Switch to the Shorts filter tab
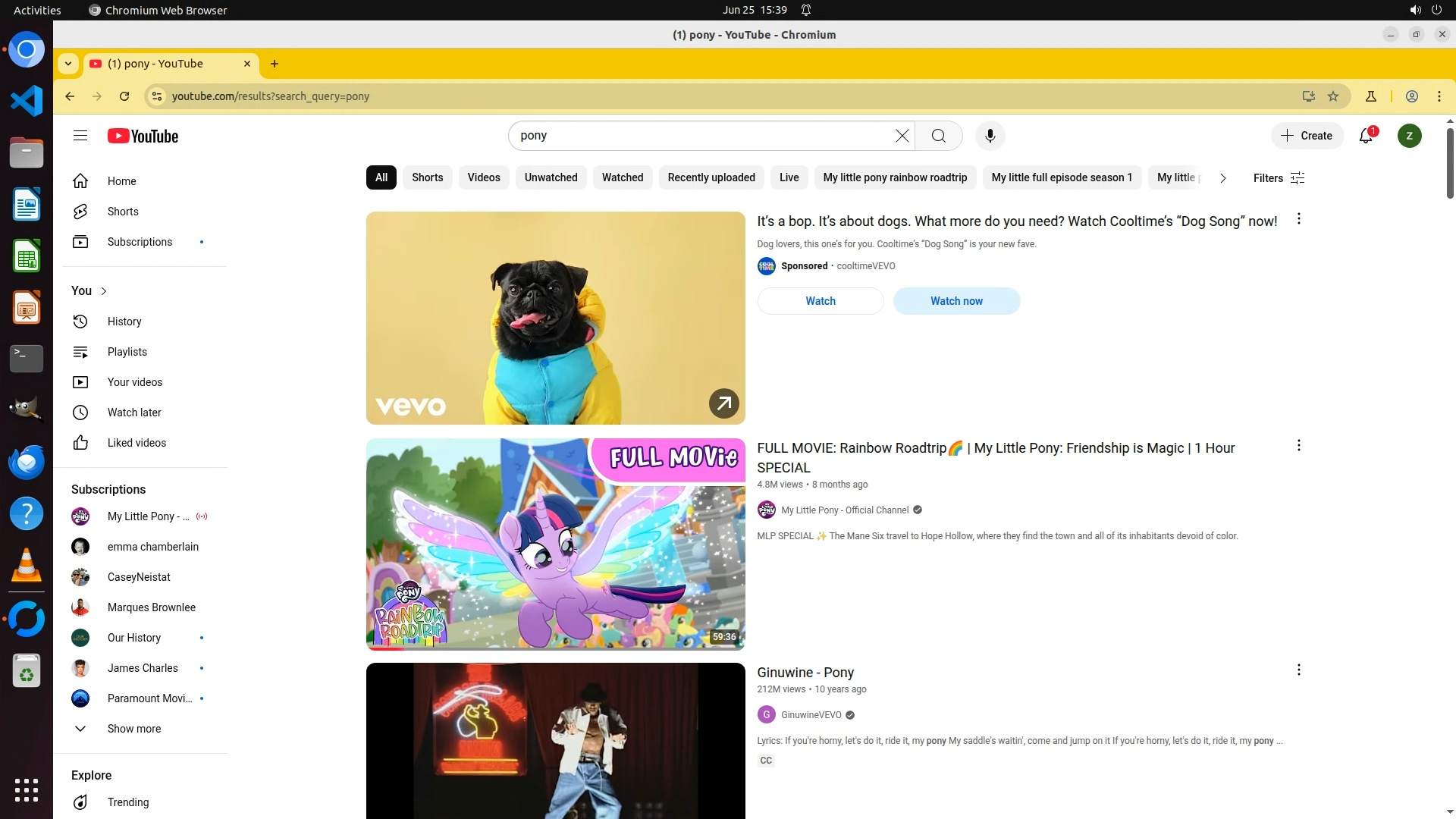Screen dimensions: 1456x819 pyautogui.click(x=427, y=177)
